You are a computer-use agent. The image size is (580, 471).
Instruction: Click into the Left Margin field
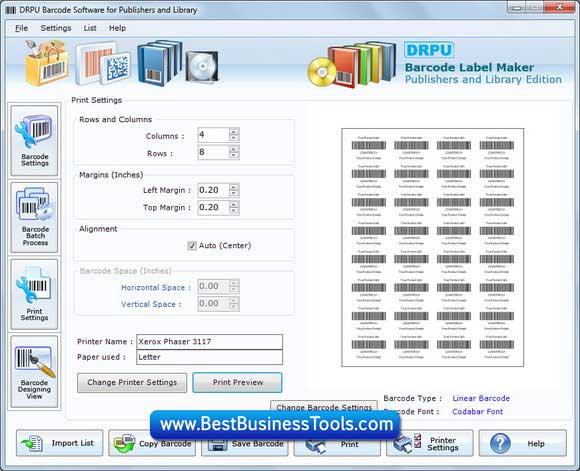(214, 190)
